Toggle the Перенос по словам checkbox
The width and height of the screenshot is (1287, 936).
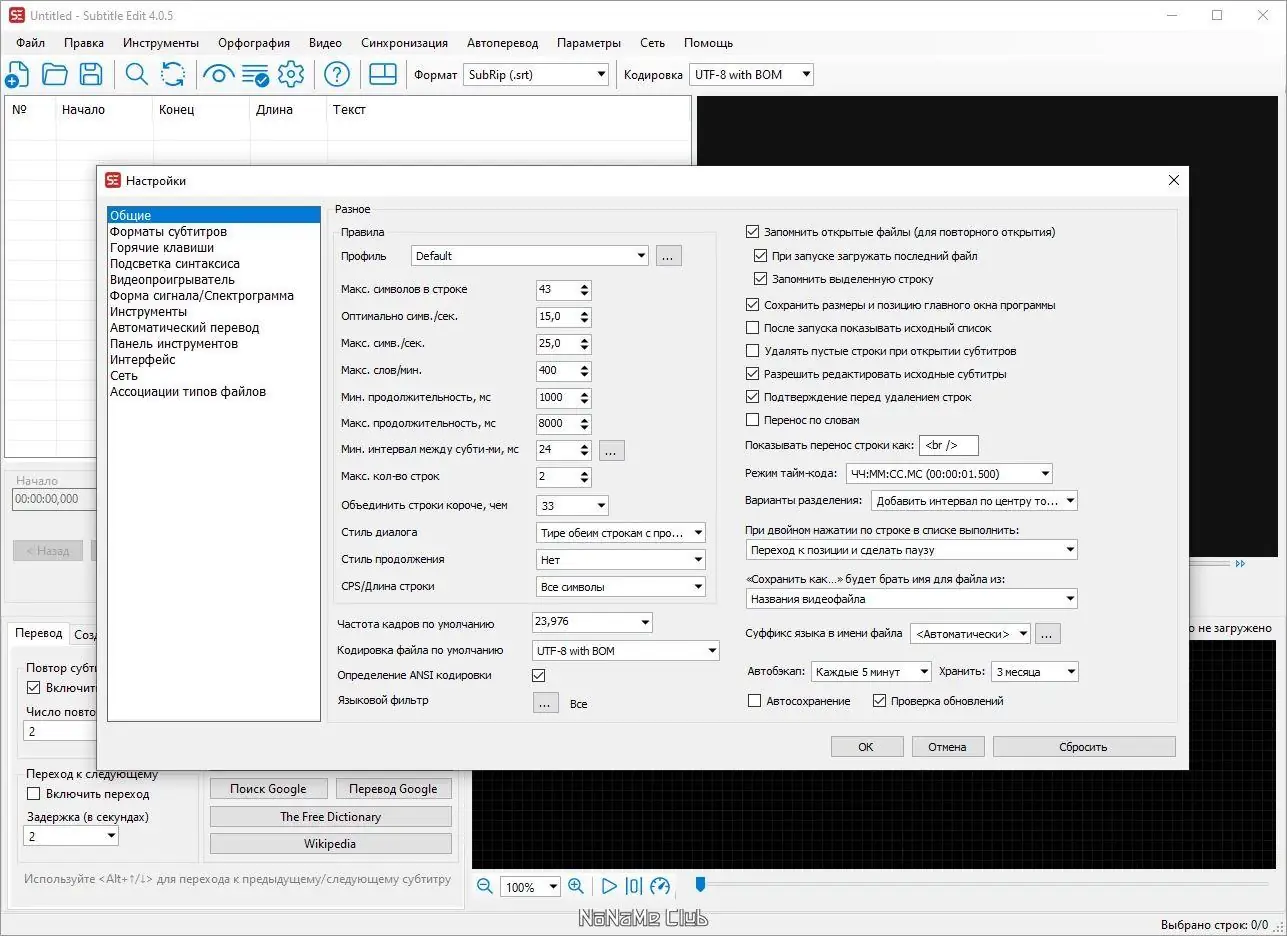click(753, 420)
